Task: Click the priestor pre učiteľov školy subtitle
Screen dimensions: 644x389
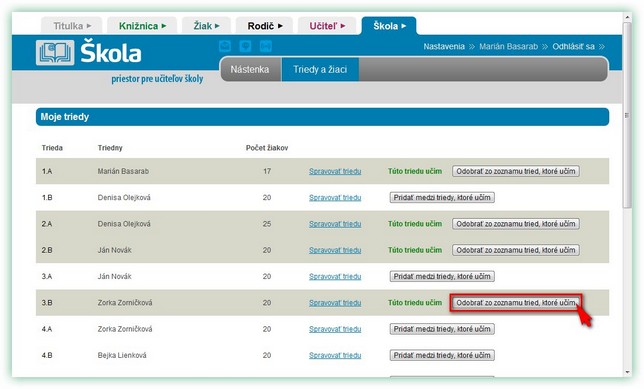Action: [157, 79]
